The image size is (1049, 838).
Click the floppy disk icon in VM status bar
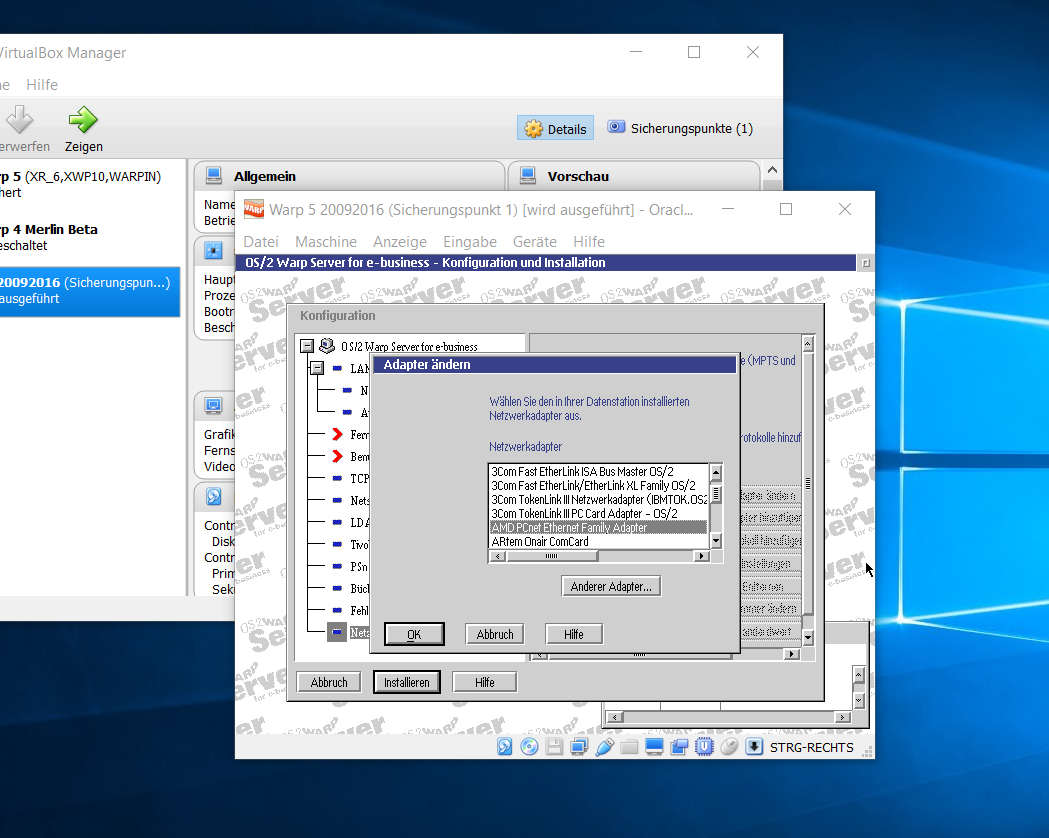(x=554, y=746)
